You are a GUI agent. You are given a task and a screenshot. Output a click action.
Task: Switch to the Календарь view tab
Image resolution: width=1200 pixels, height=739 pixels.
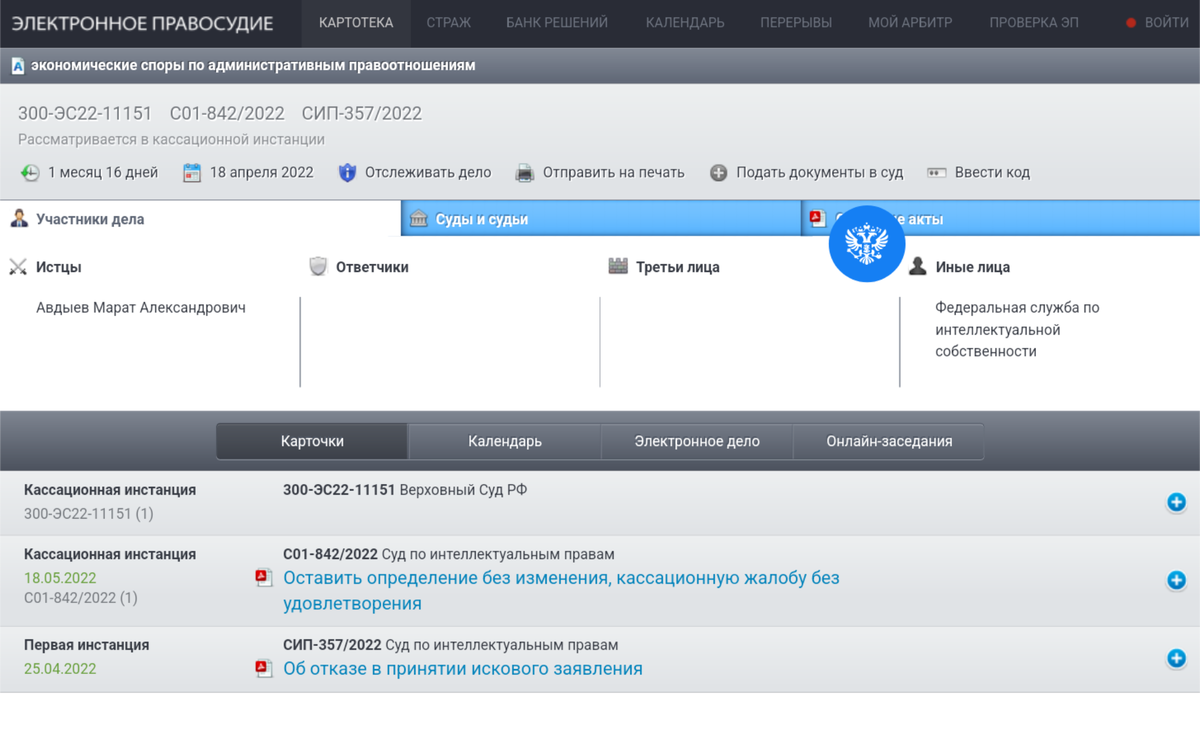[x=505, y=441]
